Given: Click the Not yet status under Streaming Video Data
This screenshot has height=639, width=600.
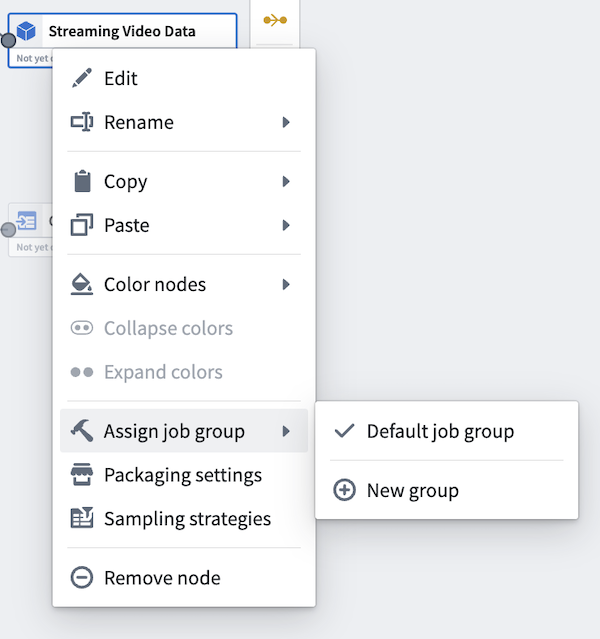Looking at the screenshot, I should [34, 58].
